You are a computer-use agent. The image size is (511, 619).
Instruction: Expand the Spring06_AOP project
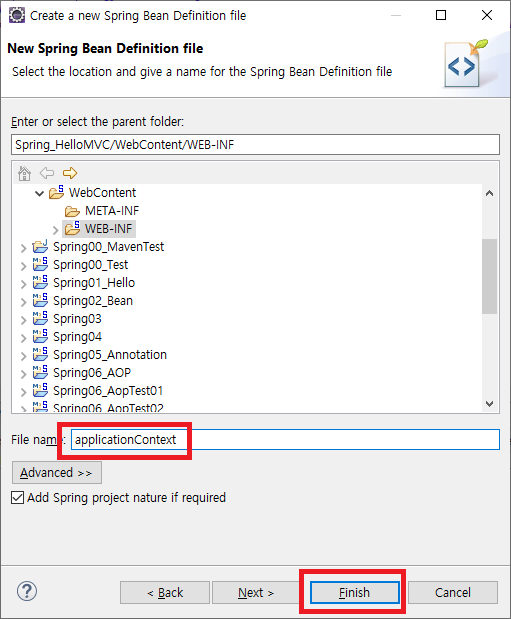[x=23, y=374]
